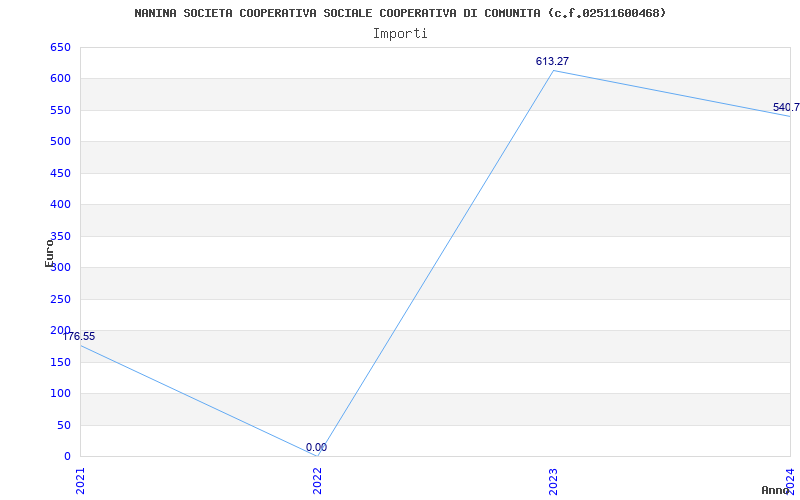This screenshot has height=500, width=800.
Task: Click the 540.7 data label
Action: 786,107
